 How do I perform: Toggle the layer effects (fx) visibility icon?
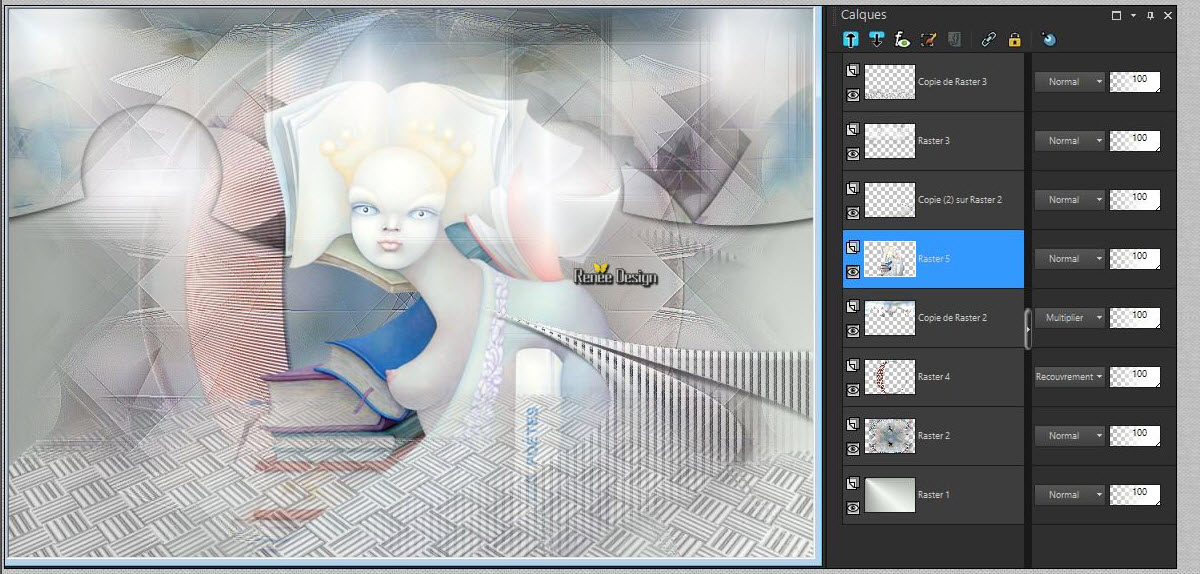click(x=902, y=40)
